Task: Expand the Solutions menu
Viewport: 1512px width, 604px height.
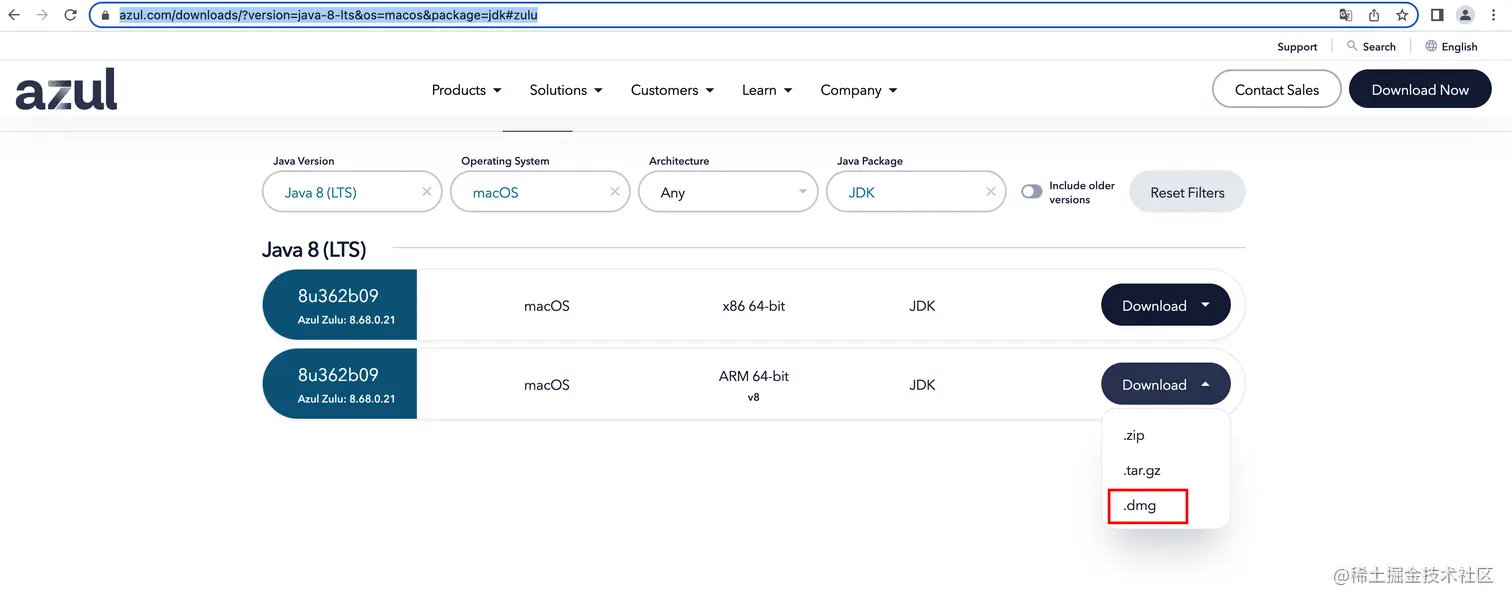Action: pos(566,90)
